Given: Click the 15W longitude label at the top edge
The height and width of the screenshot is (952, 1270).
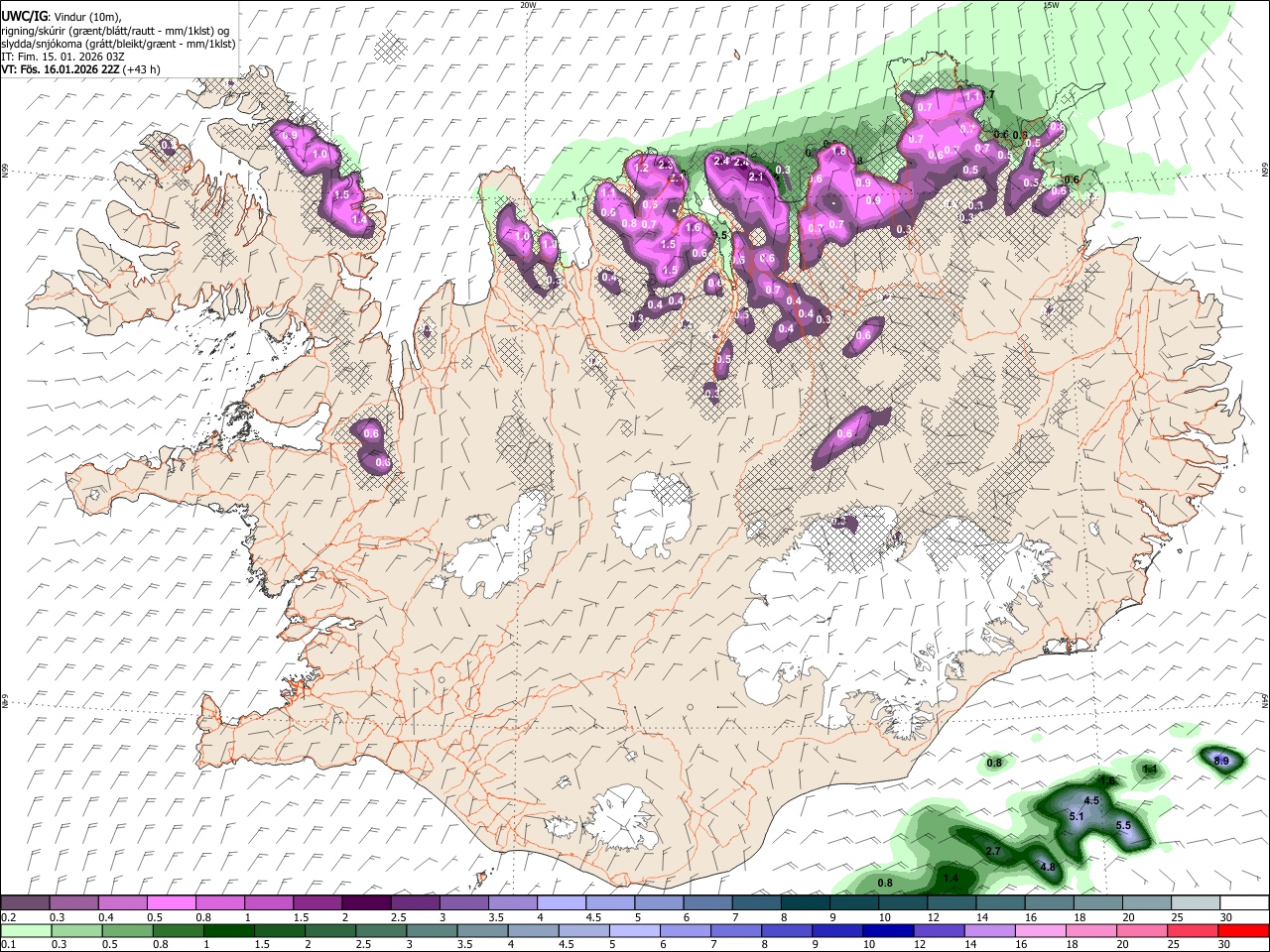Looking at the screenshot, I should point(1051,5).
